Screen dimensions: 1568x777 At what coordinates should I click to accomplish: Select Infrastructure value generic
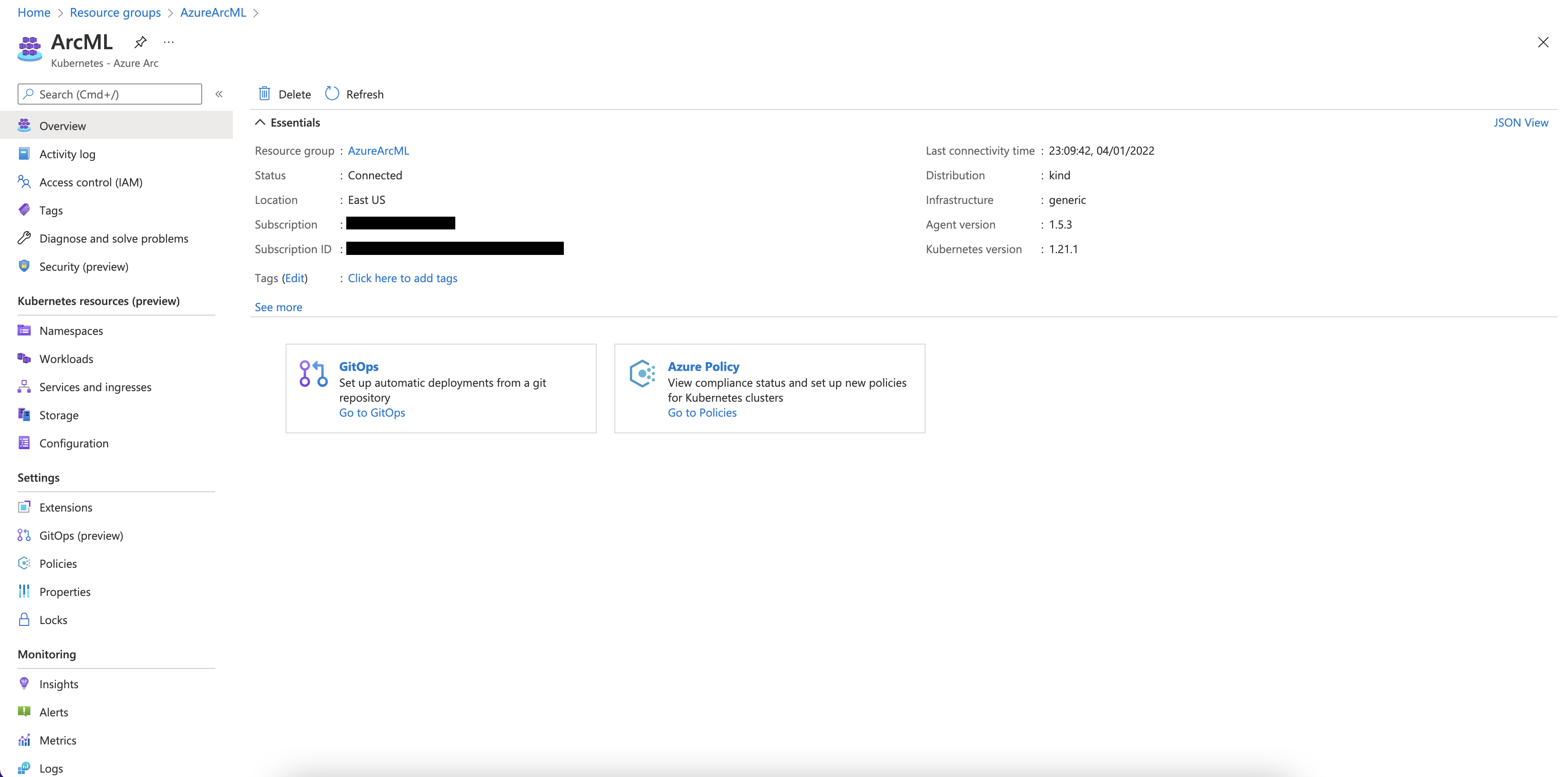1067,200
